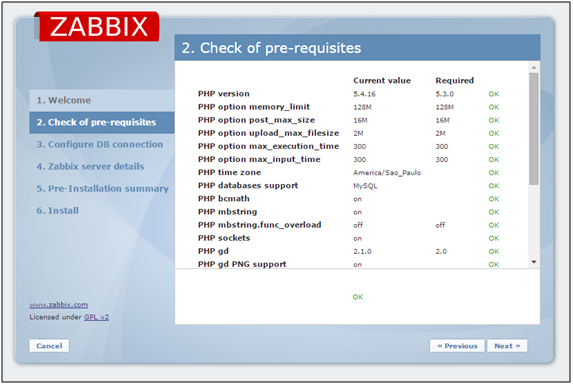Screen dimensions: 573x384
Task: Click the off value for mbstring.func_overload required
Action: [x=440, y=225]
